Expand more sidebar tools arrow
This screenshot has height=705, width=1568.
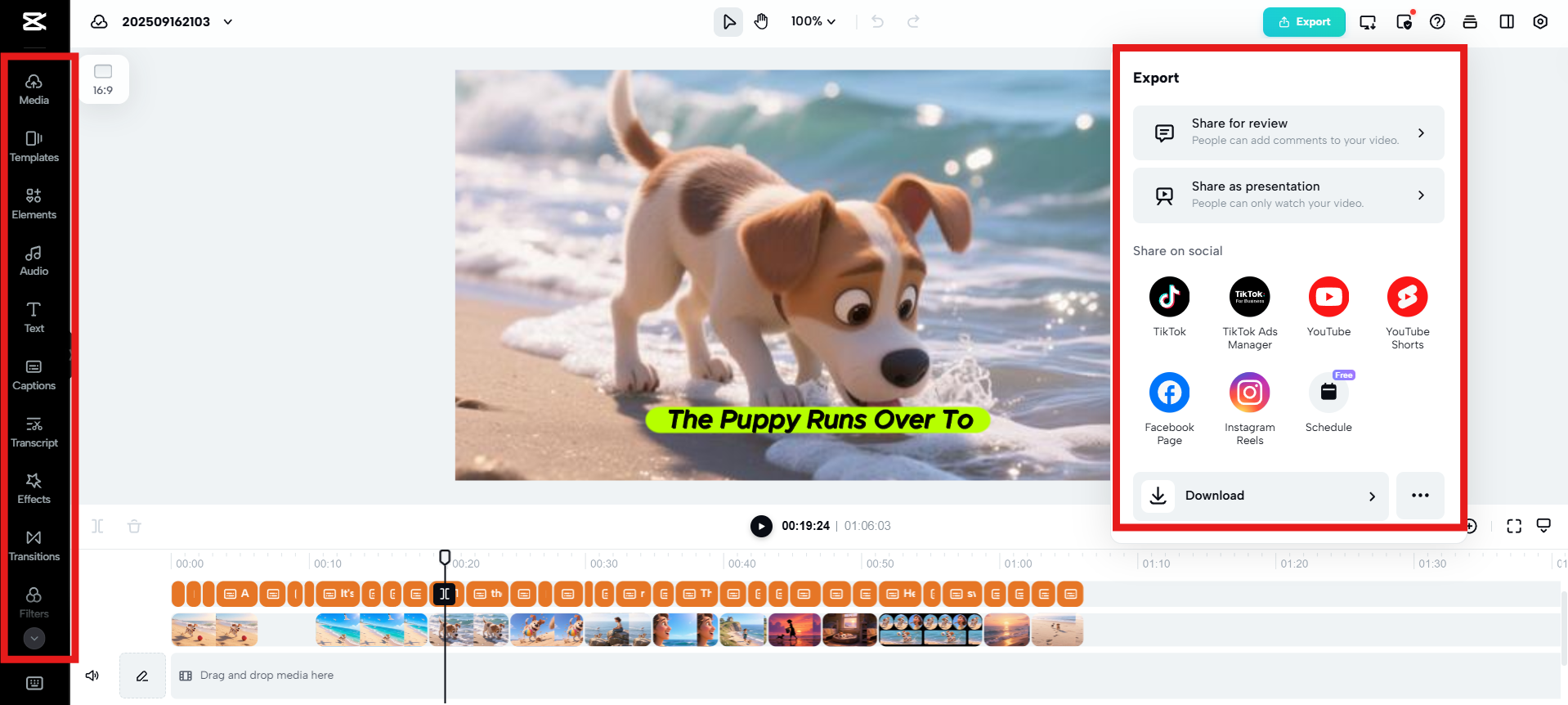[x=34, y=638]
